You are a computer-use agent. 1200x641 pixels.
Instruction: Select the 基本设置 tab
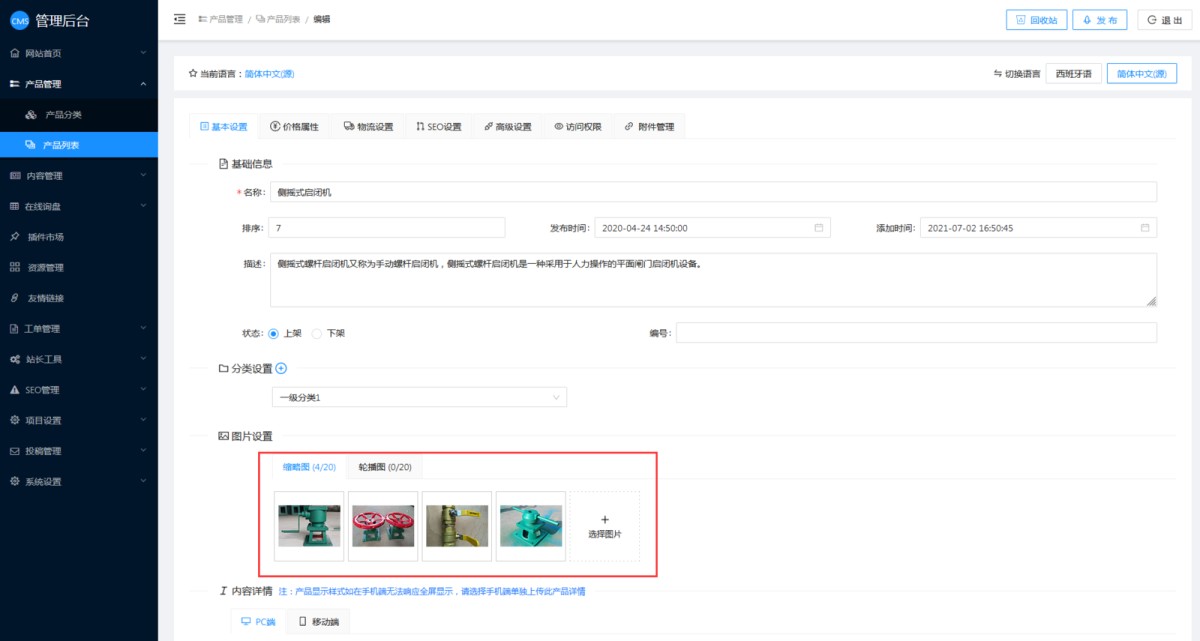click(224, 127)
